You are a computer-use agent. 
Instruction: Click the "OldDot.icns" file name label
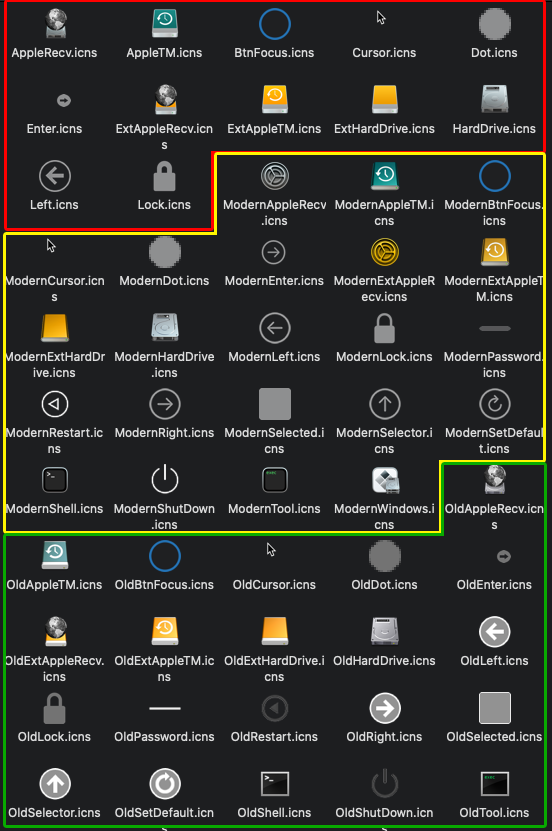(385, 585)
